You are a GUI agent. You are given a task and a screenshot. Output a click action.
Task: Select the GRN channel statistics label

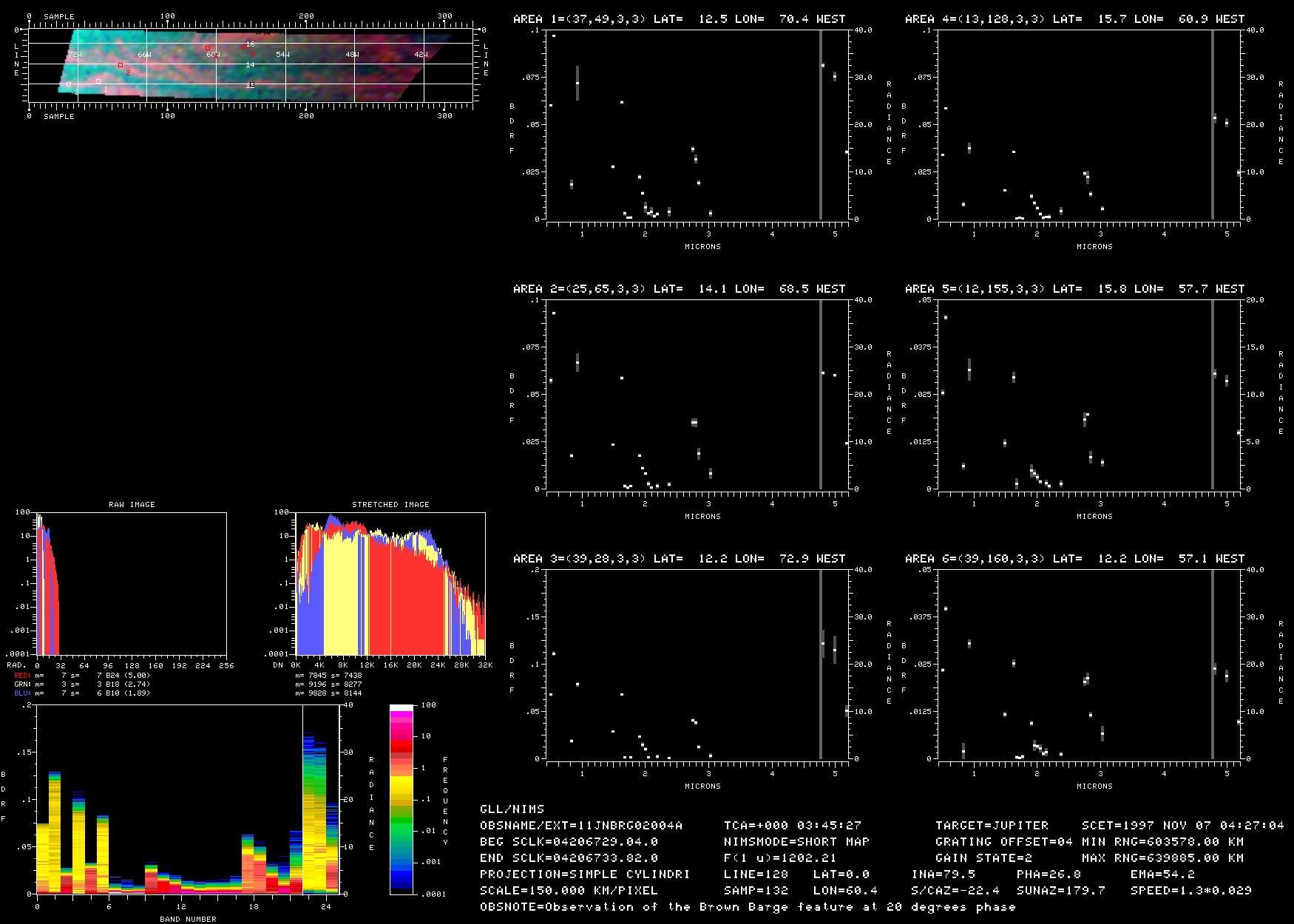(x=22, y=684)
